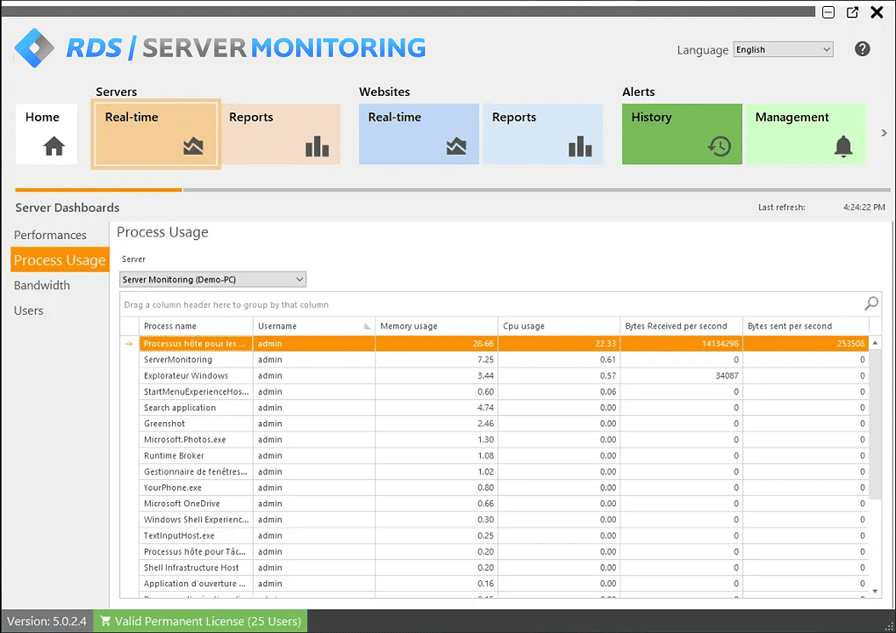The width and height of the screenshot is (896, 633).
Task: Open the Language dropdown
Action: click(783, 49)
